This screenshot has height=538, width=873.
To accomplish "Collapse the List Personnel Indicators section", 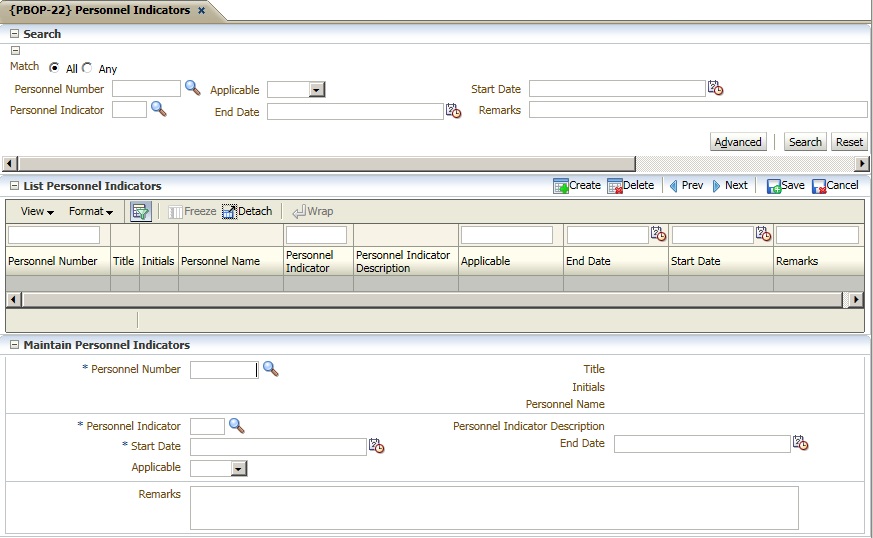I will tap(14, 186).
